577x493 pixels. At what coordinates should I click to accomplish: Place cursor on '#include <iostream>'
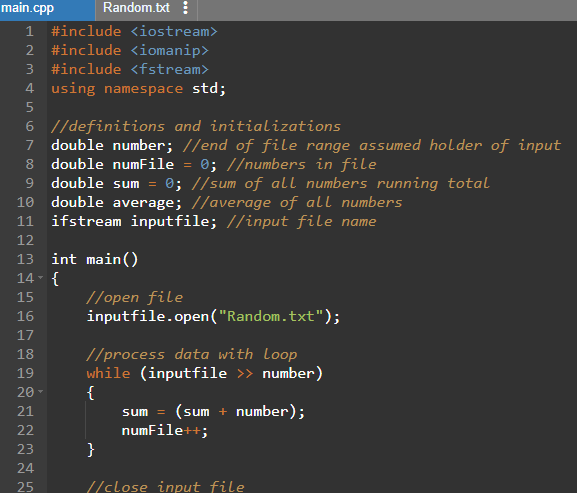coord(134,32)
